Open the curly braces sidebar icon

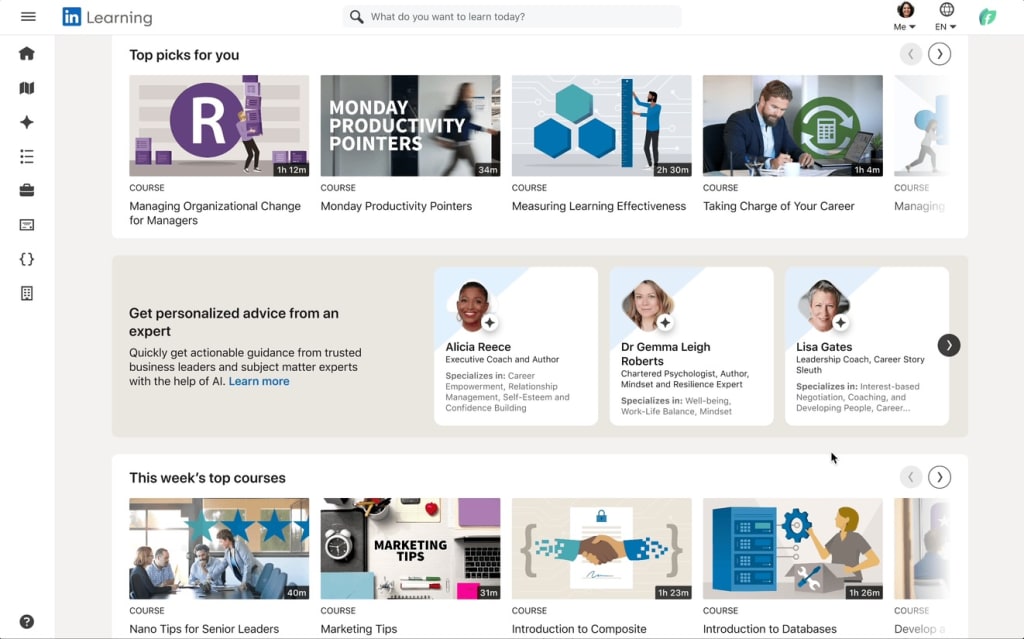pos(27,259)
